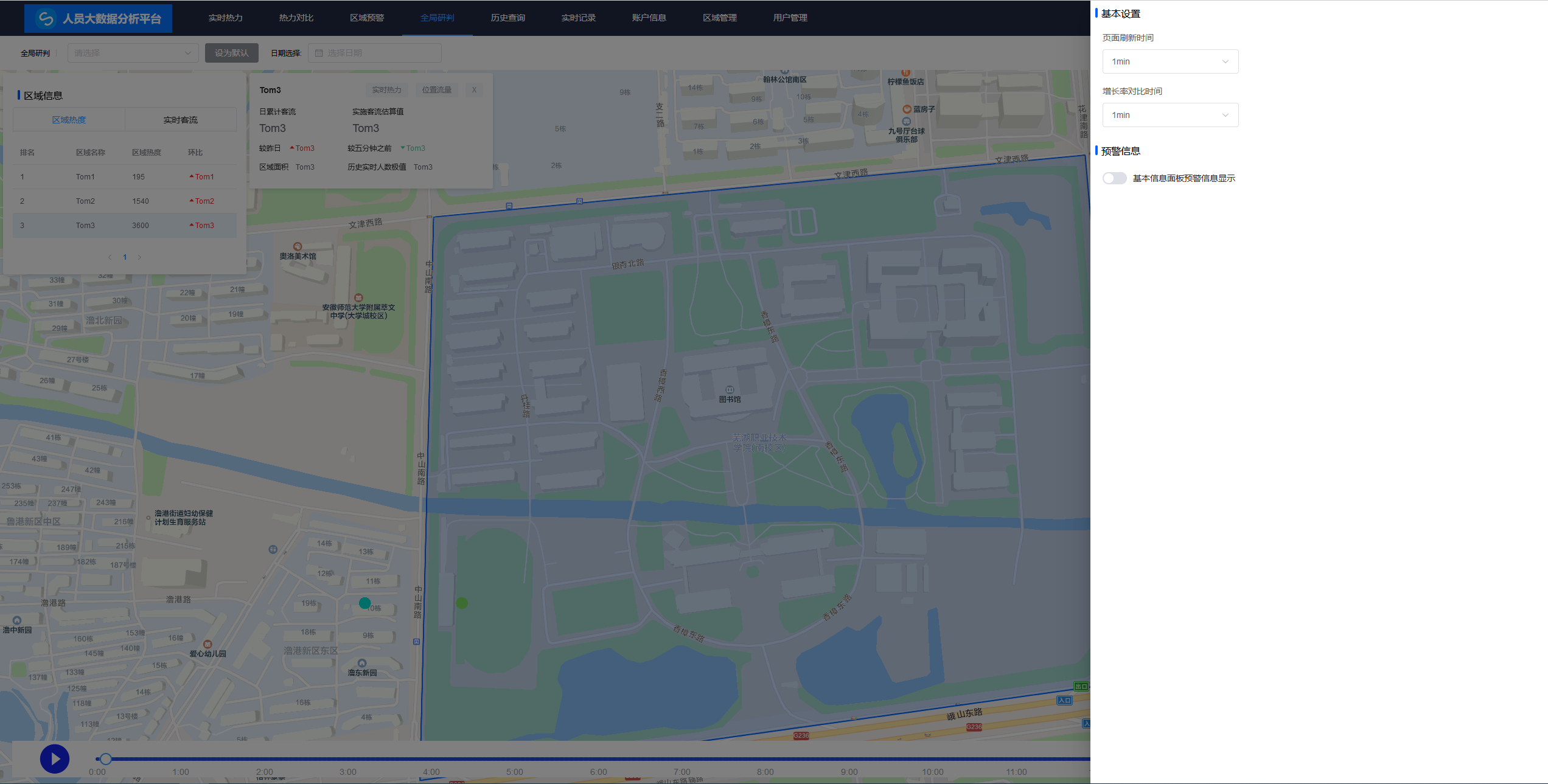Click the 选择日期 date input field

pos(375,53)
